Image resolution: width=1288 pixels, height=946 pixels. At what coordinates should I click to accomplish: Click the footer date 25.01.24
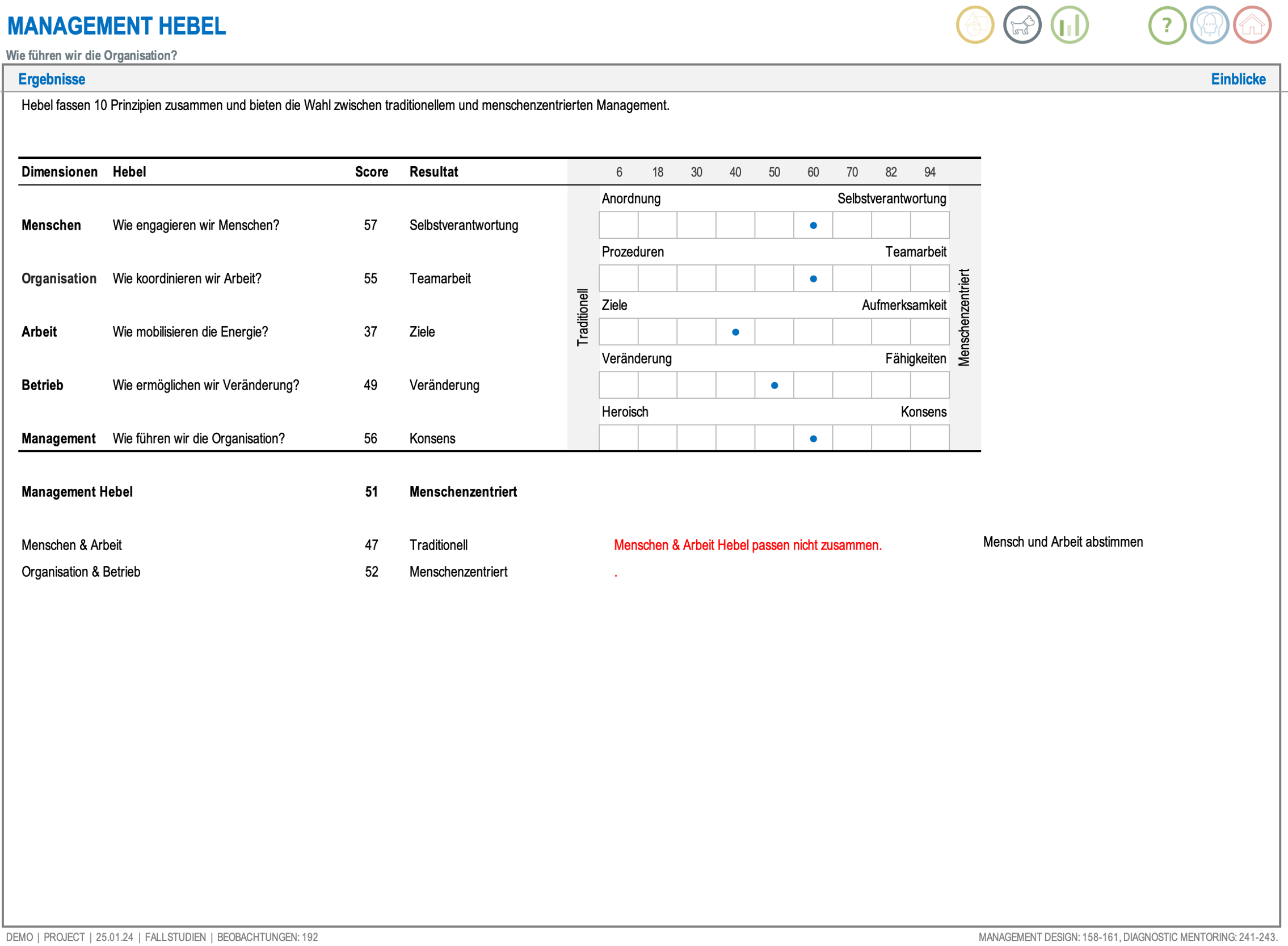coord(114,937)
